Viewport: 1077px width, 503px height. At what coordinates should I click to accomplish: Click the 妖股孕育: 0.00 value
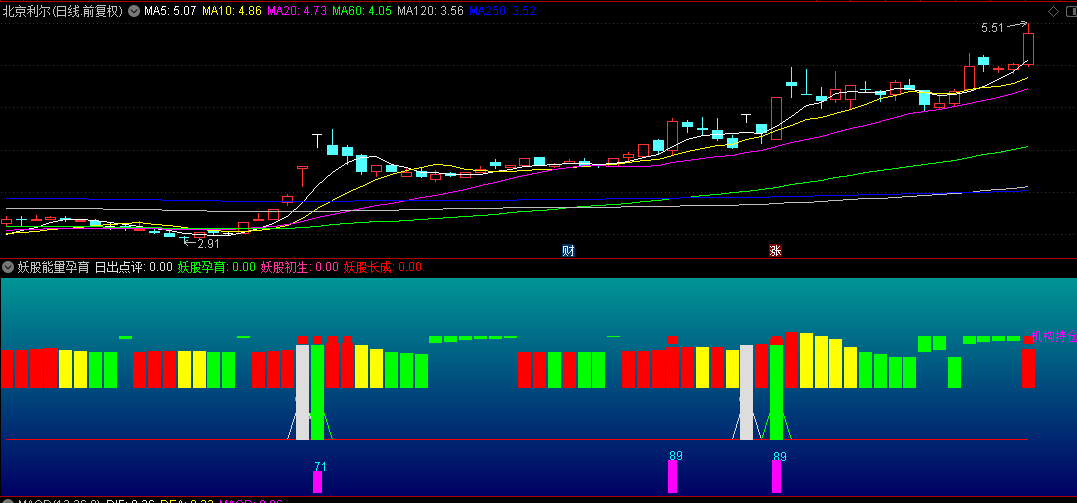pos(217,267)
